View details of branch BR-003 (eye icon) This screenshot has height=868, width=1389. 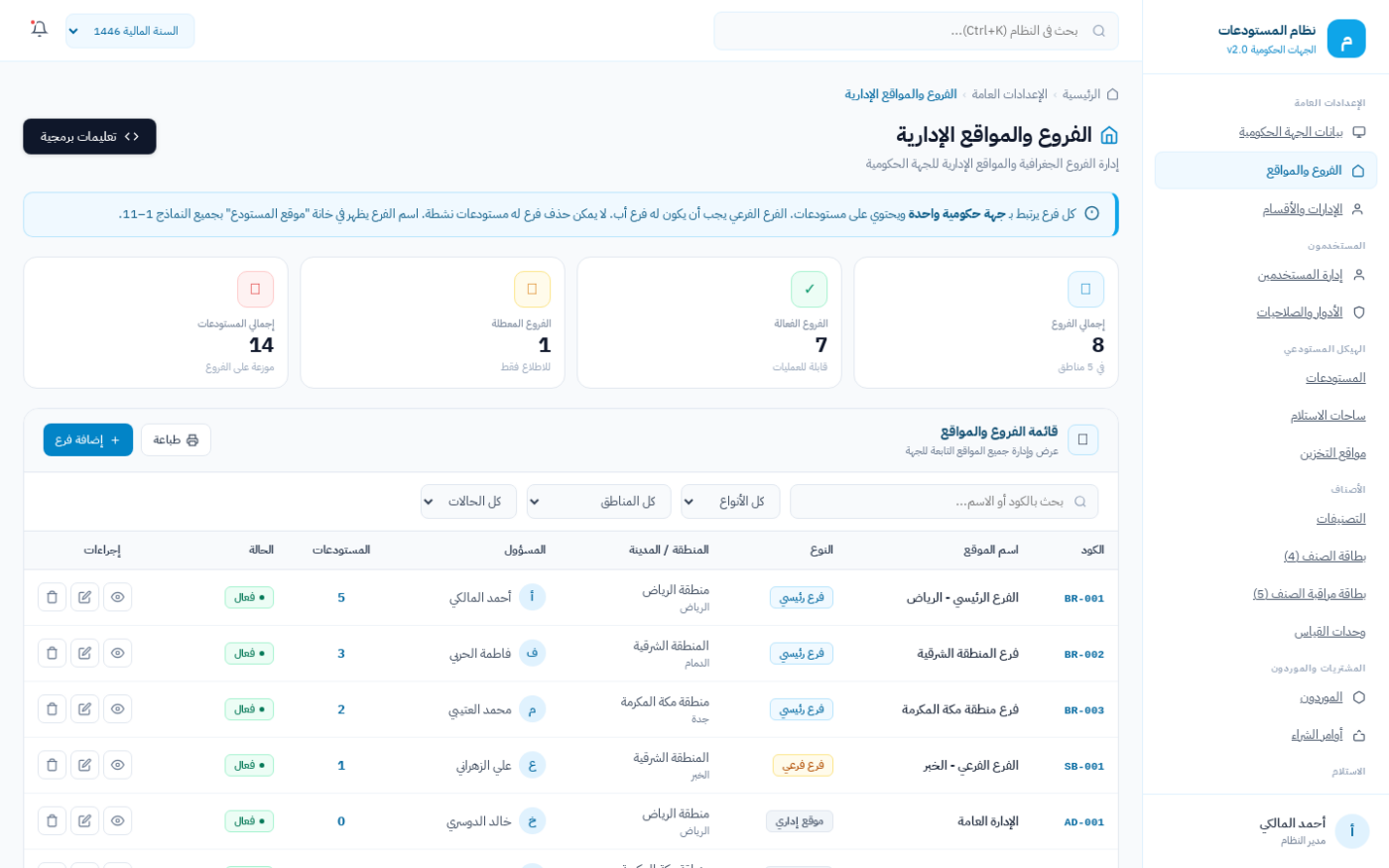(118, 709)
